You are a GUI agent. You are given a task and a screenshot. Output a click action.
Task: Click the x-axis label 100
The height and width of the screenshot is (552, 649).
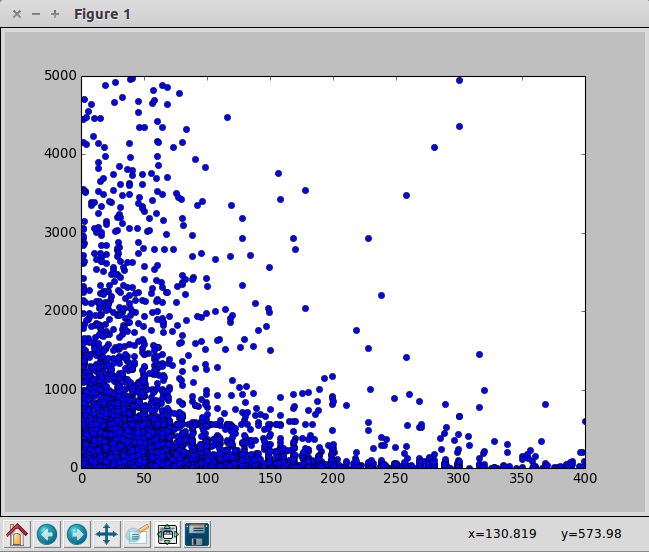207,479
